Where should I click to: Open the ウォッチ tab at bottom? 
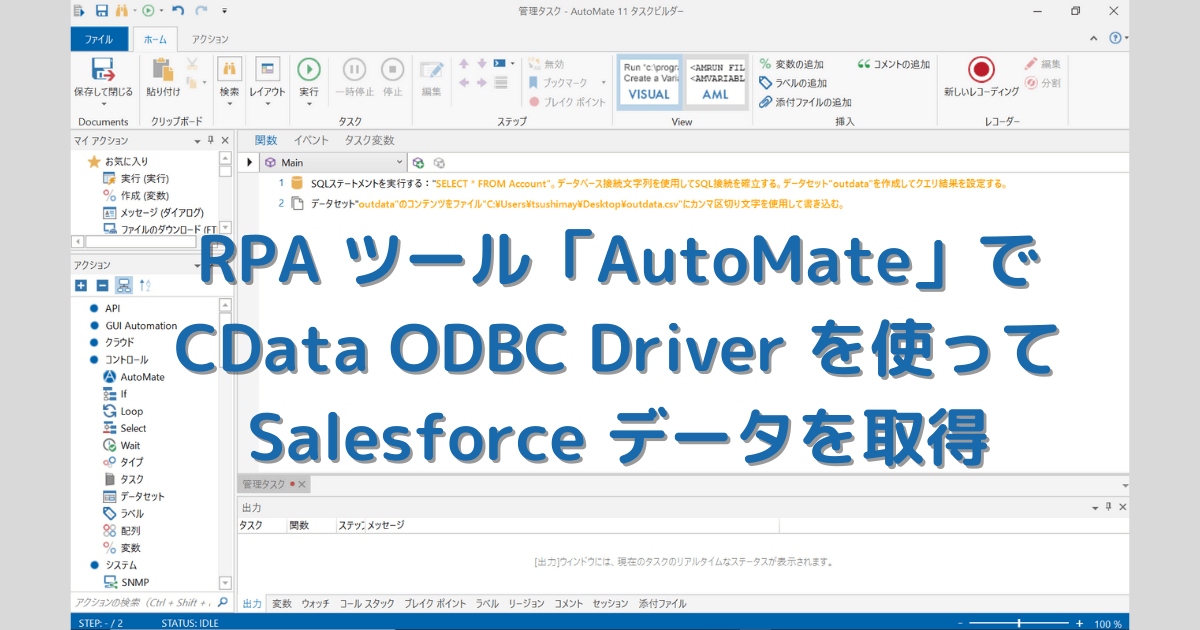[x=316, y=604]
